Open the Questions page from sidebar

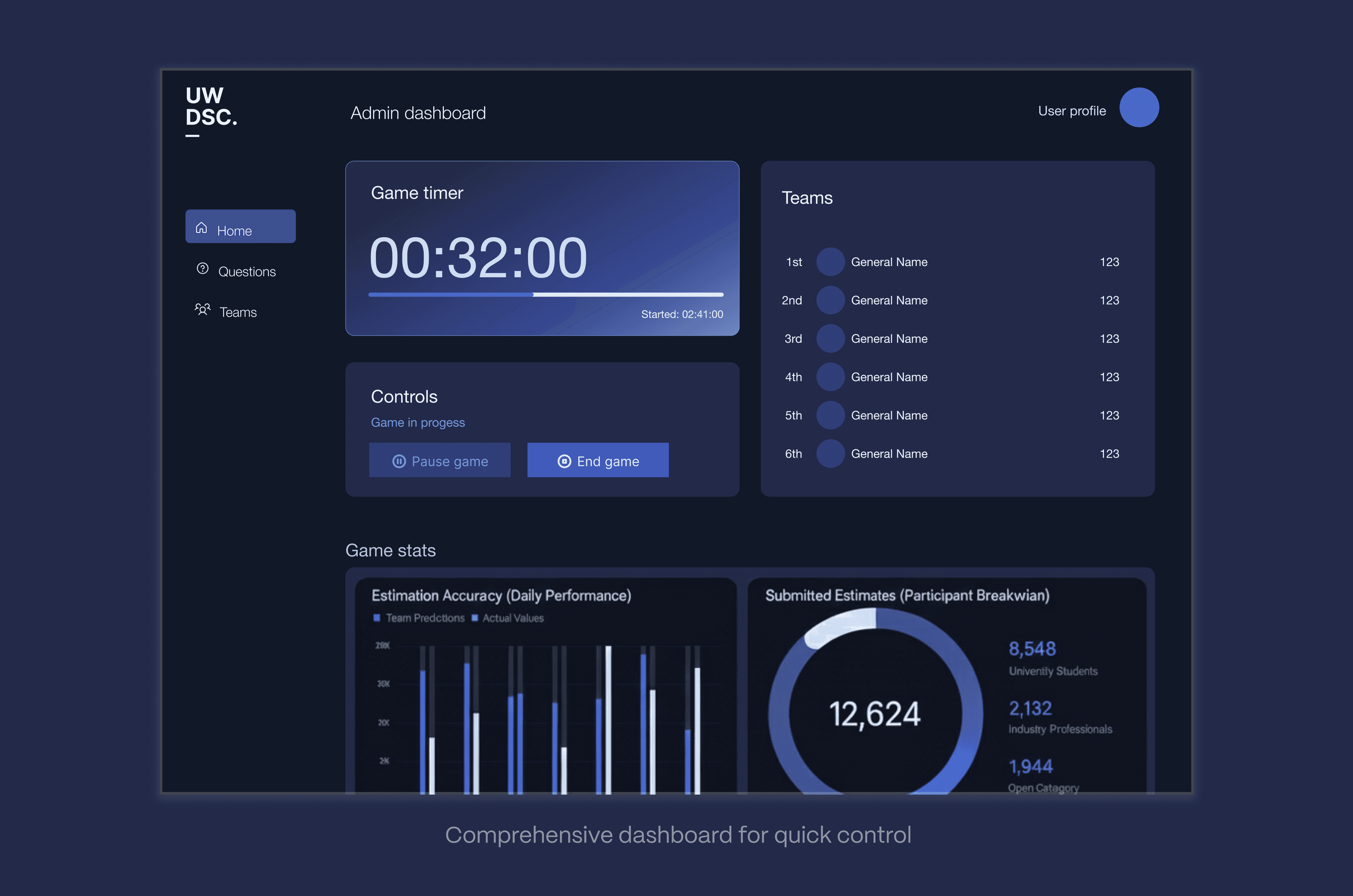pyautogui.click(x=246, y=271)
